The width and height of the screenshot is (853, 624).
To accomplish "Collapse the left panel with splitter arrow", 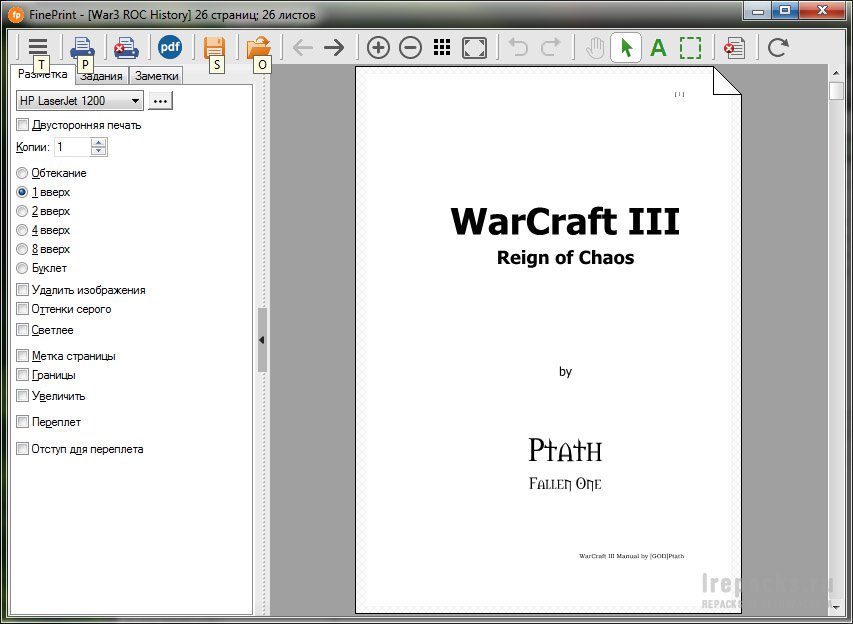I will [x=262, y=340].
